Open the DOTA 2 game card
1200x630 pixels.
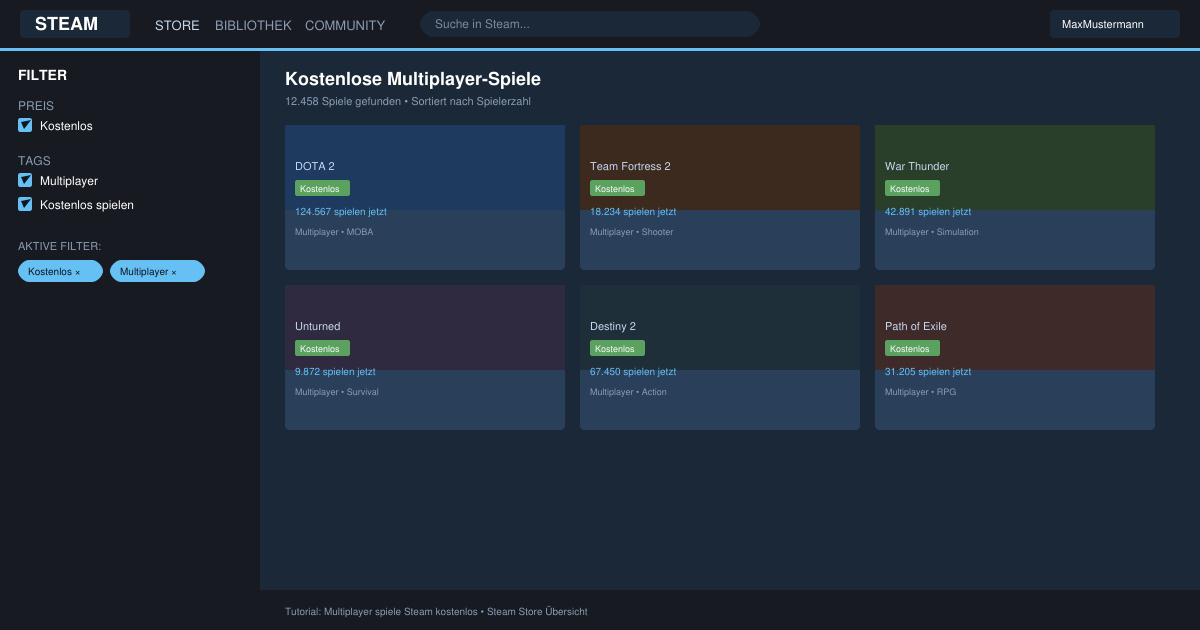(425, 197)
